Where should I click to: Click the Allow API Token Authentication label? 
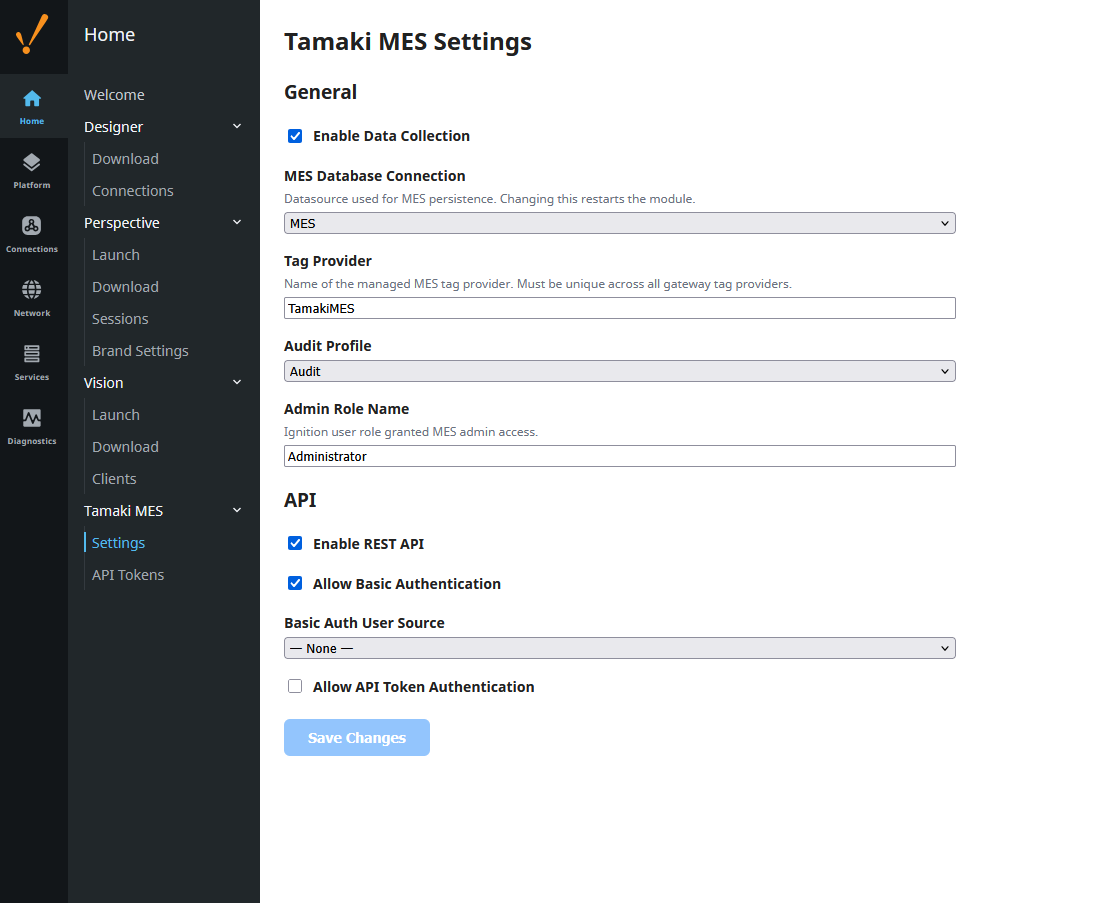click(424, 687)
